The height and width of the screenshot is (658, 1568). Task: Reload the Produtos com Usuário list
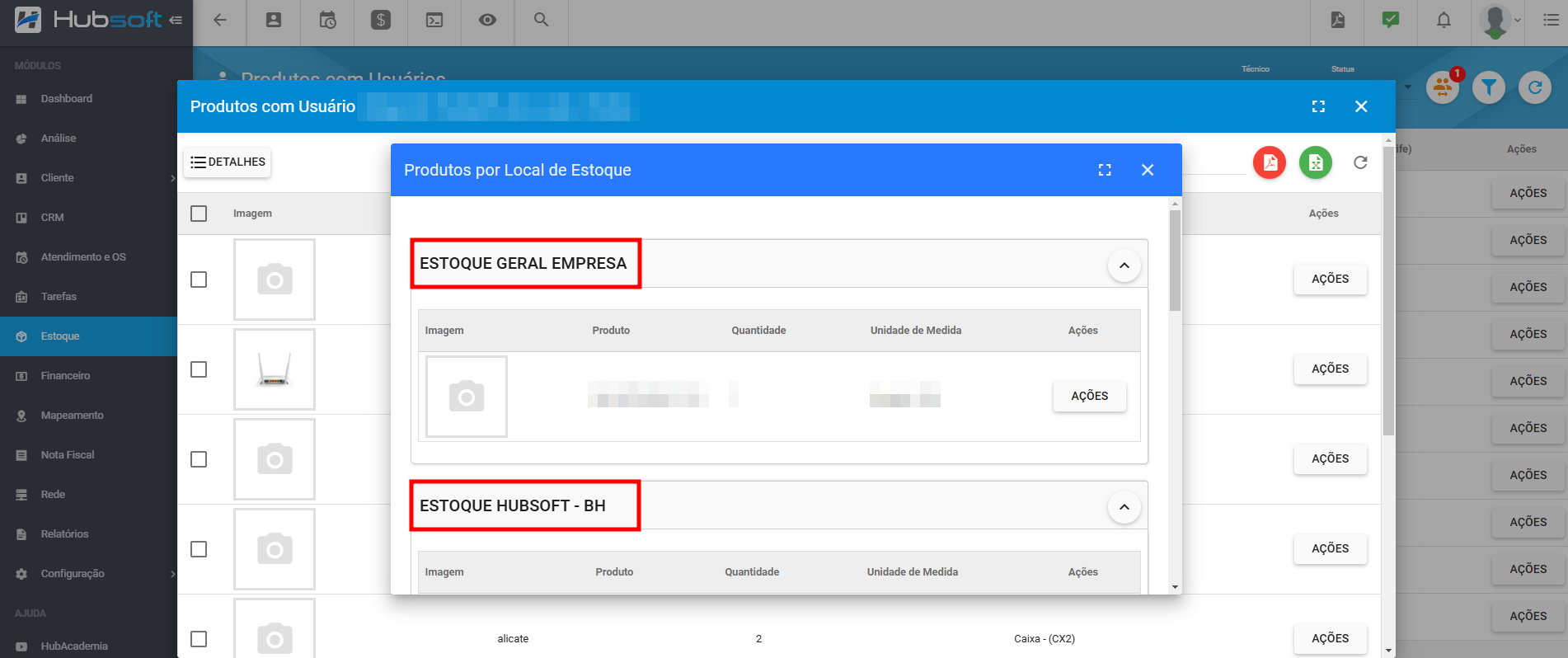(x=1360, y=162)
